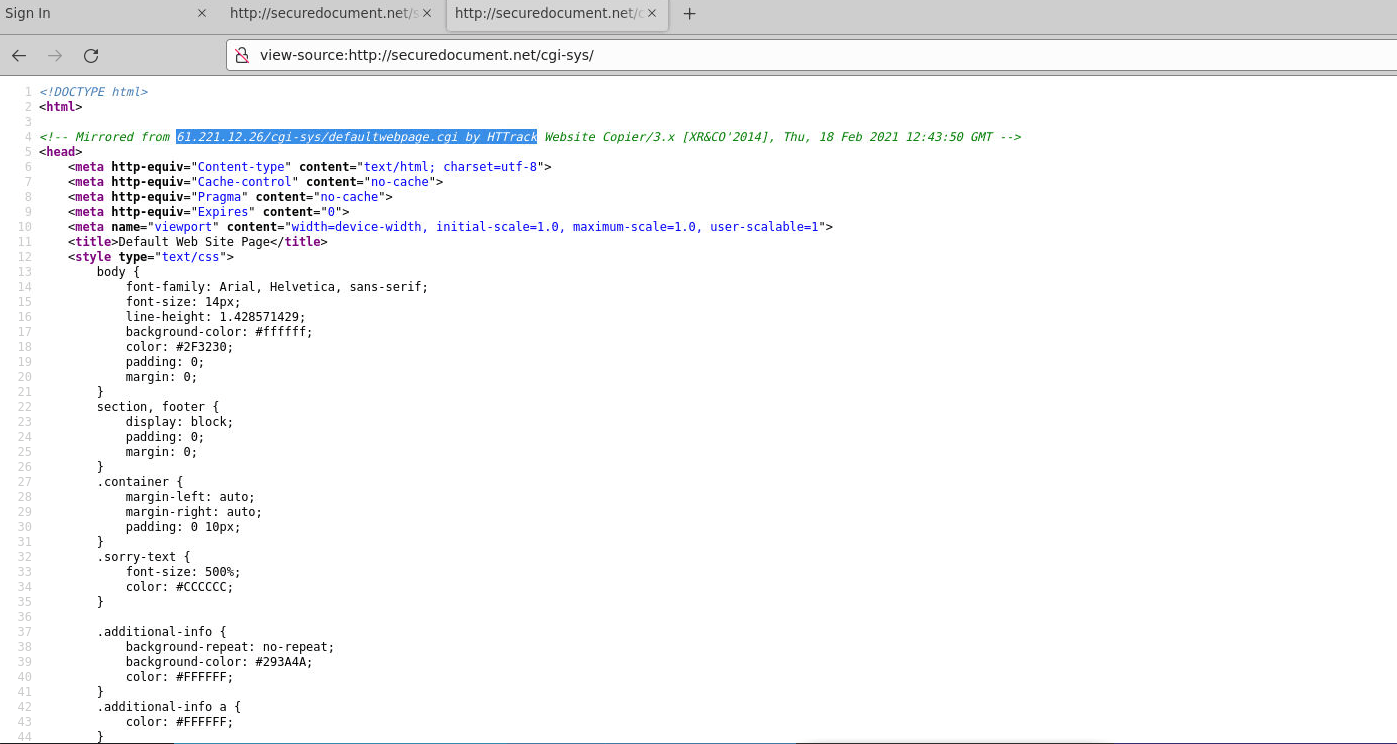Image resolution: width=1397 pixels, height=744 pixels.
Task: Click the viewport meta tag line
Action: tap(451, 227)
